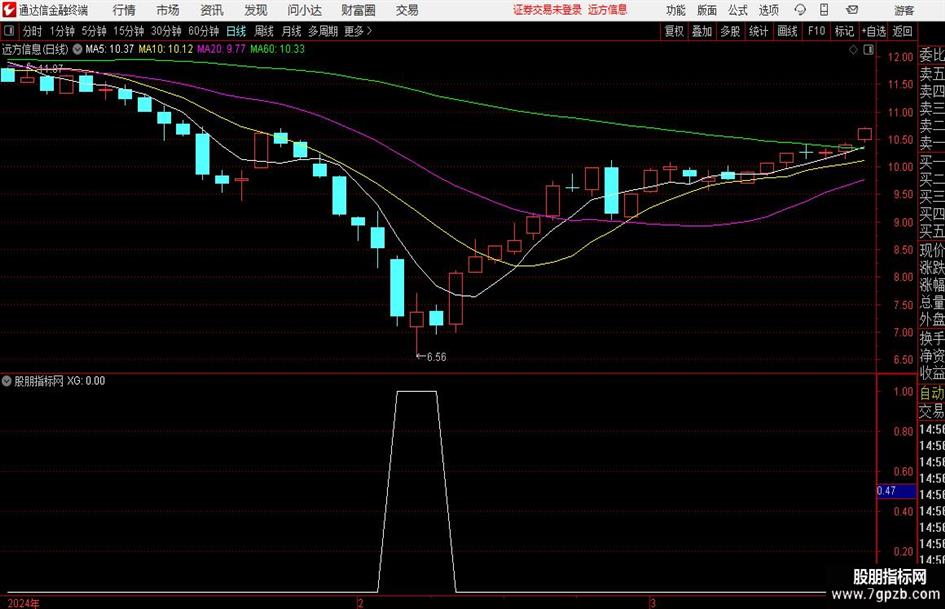945x609 pixels.
Task: Click the 标记 mark toolbar button
Action: (x=844, y=31)
